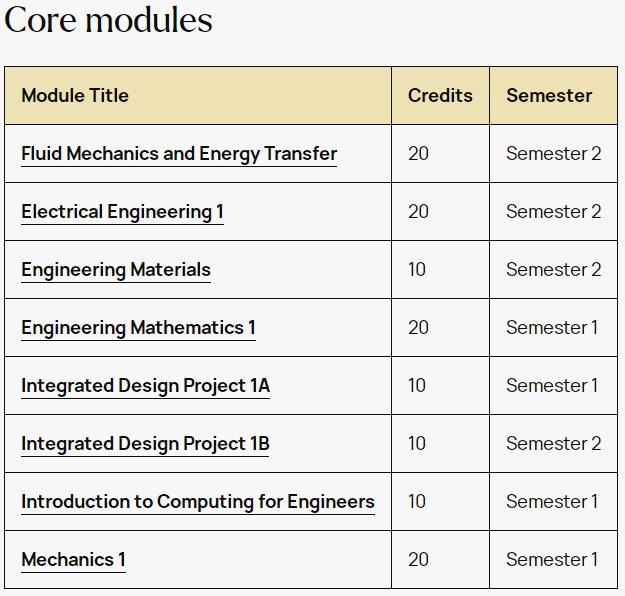Click semester cell for Integrated Design Project 1B

(554, 444)
